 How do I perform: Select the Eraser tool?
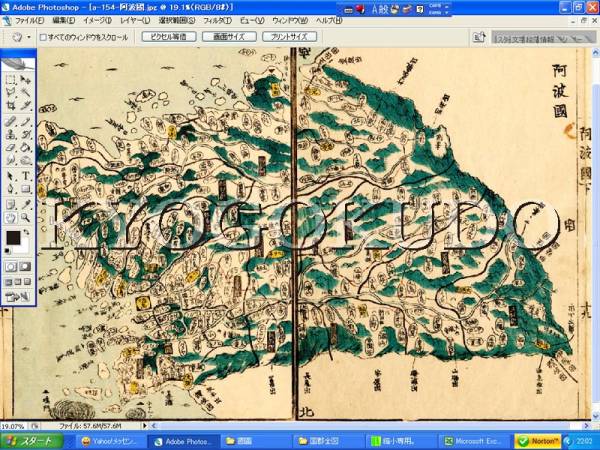tap(11, 147)
